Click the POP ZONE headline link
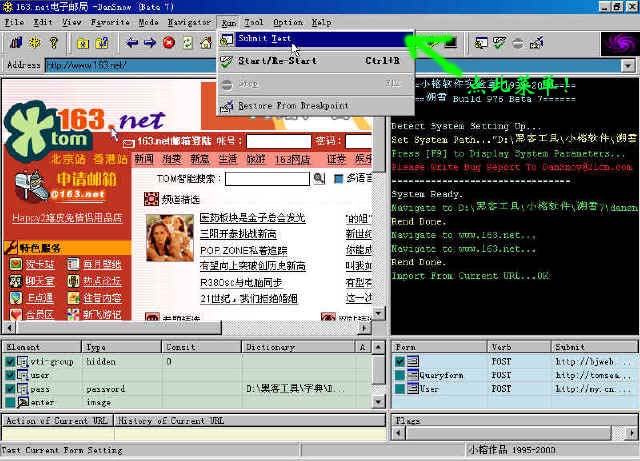This screenshot has width=640, height=461. (x=244, y=250)
